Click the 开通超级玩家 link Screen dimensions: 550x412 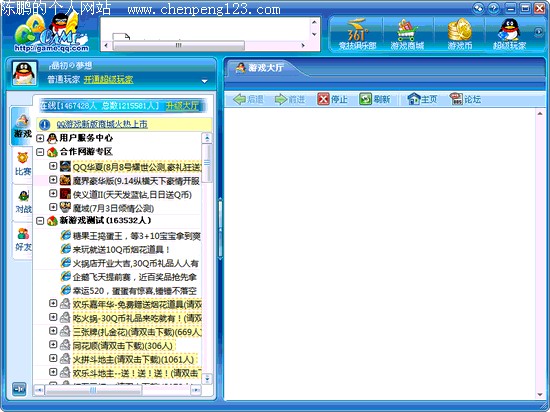coord(108,80)
